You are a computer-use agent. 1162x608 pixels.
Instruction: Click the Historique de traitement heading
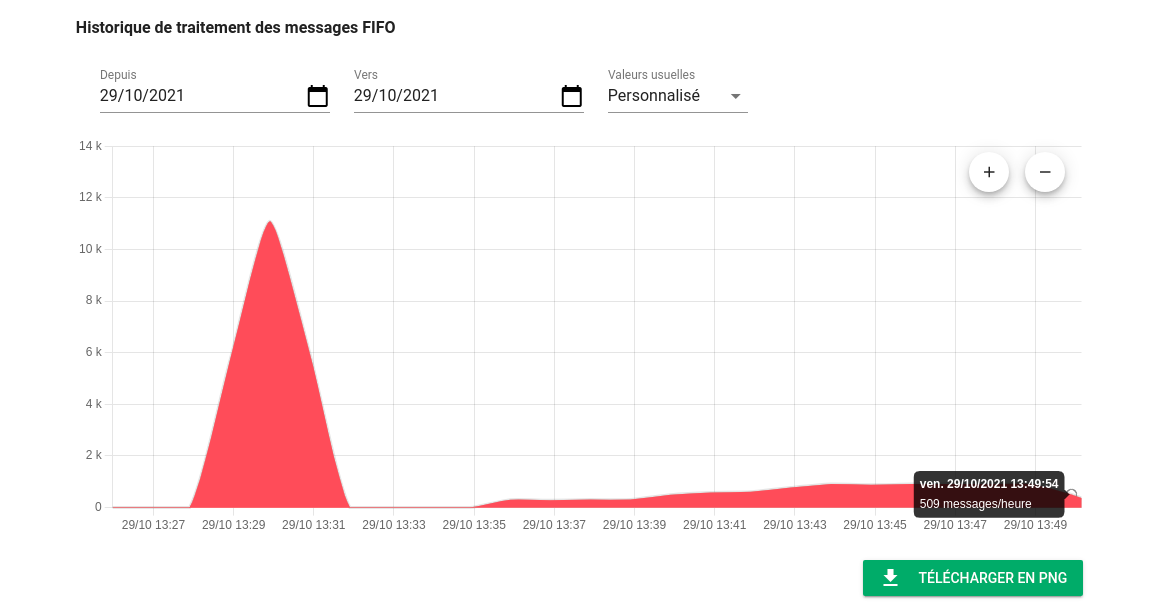[236, 28]
